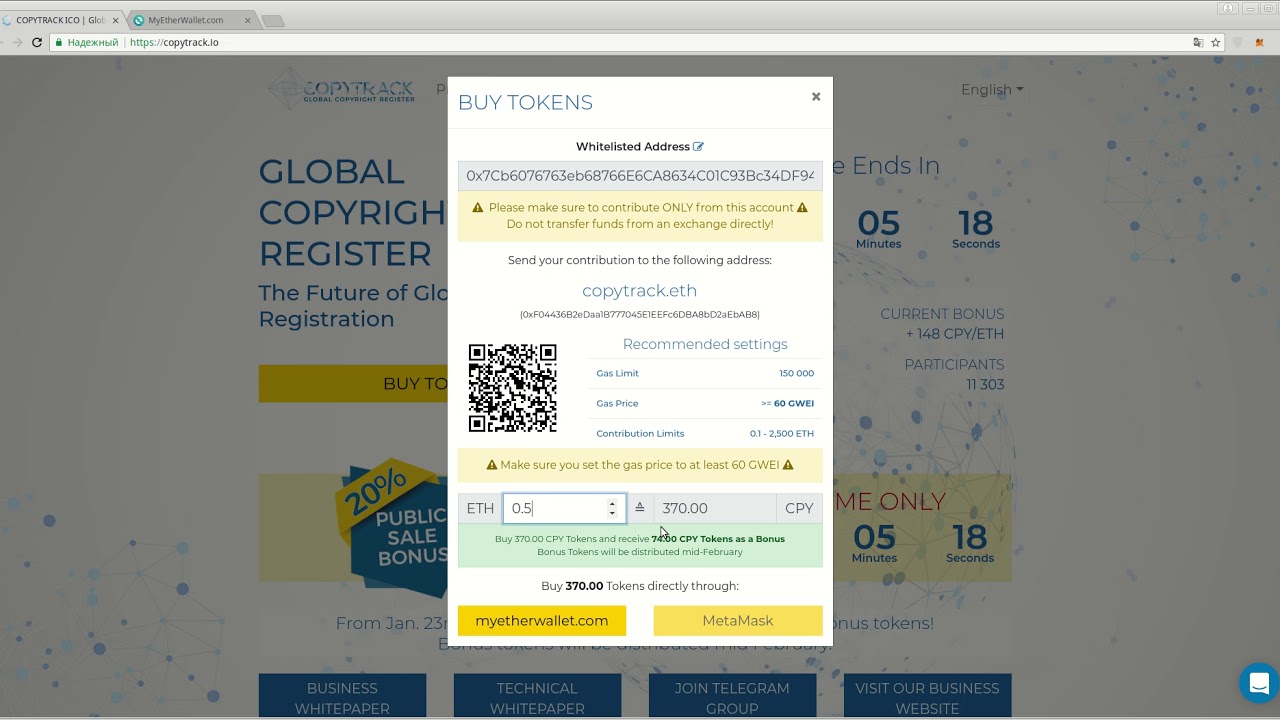The image size is (1280, 720).
Task: Click the >= 60 GWEI gas price value
Action: [x=787, y=404]
